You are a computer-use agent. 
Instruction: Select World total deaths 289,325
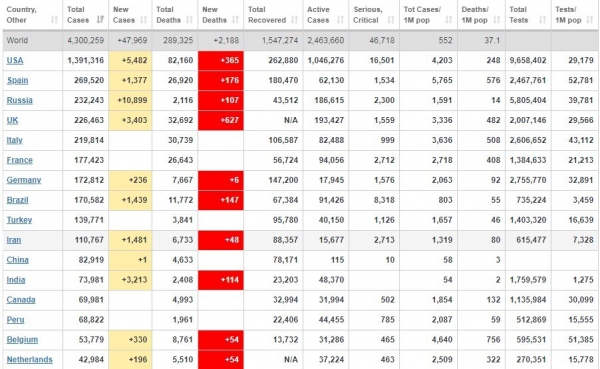pyautogui.click(x=178, y=40)
